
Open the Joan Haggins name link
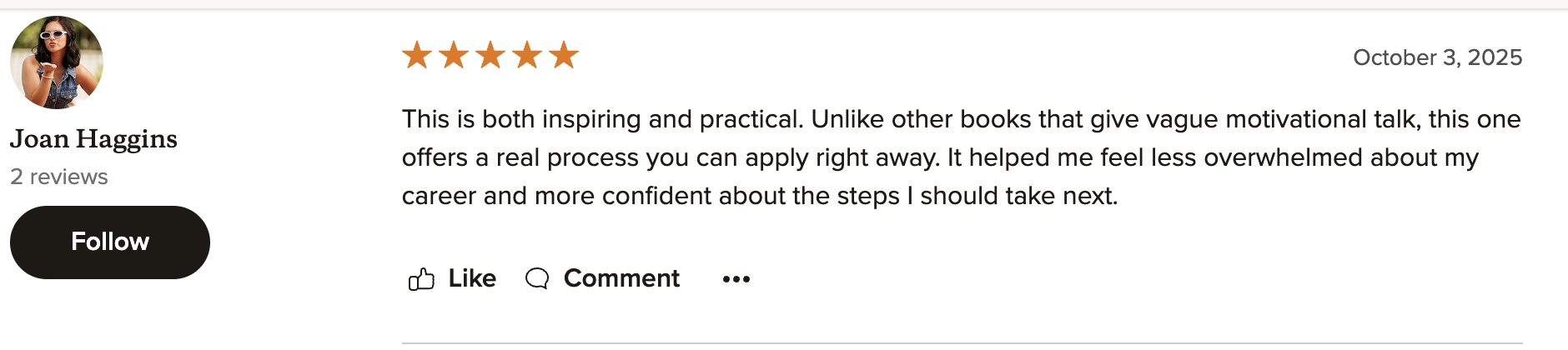(x=93, y=138)
